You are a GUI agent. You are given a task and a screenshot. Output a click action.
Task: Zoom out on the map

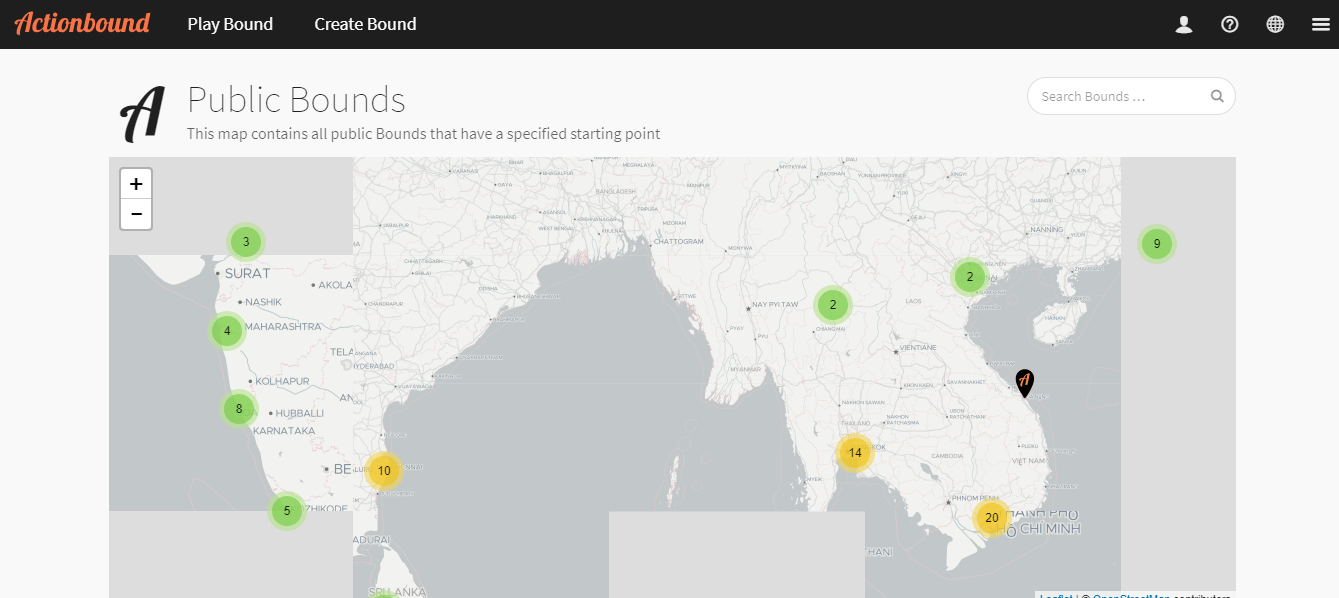136,214
